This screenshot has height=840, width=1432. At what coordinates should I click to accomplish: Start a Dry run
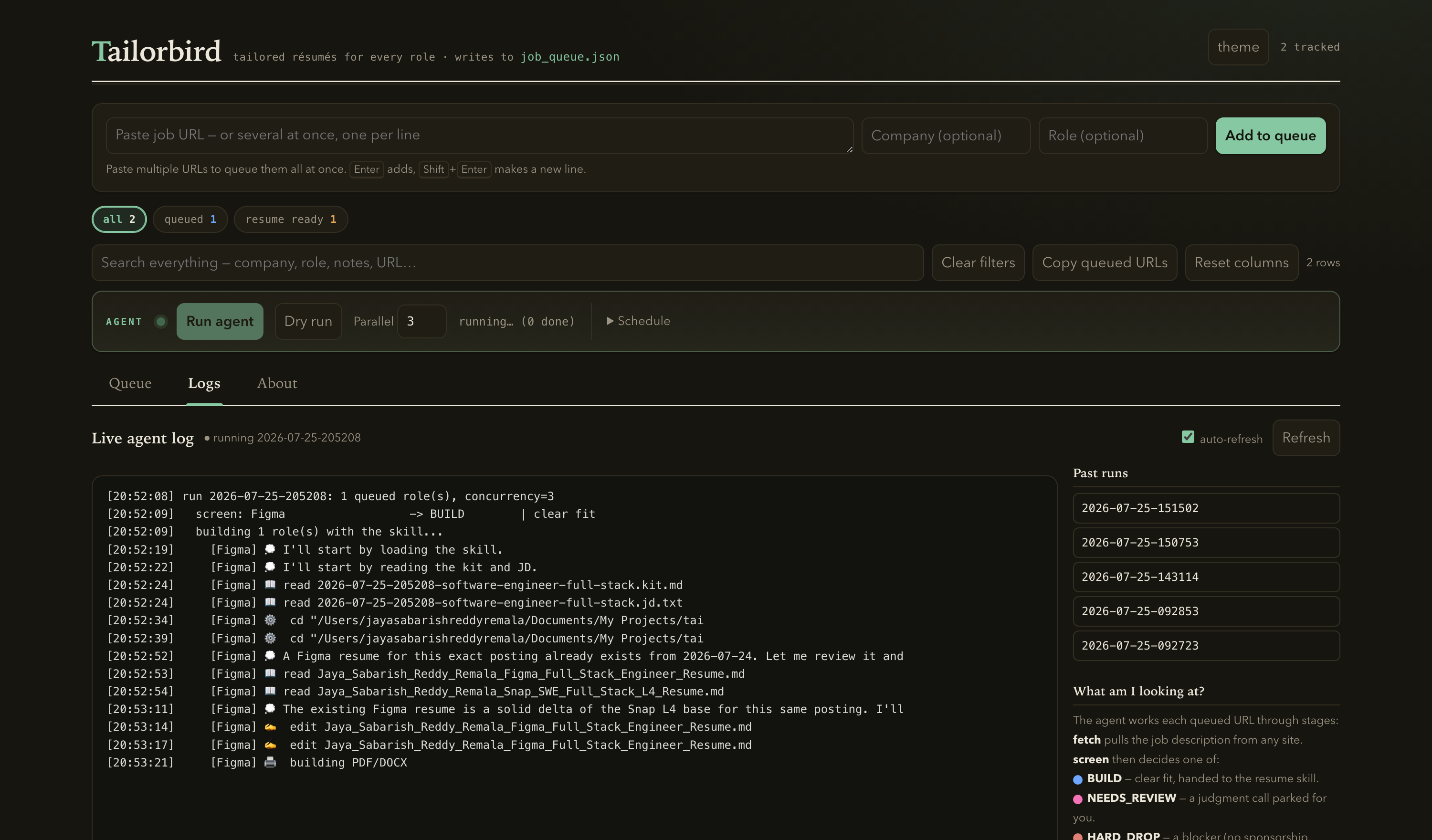pos(308,322)
